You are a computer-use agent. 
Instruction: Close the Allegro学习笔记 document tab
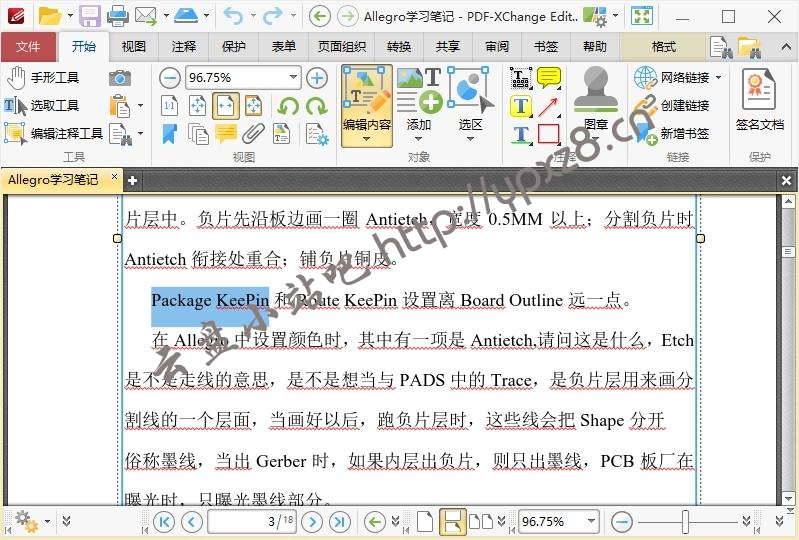coord(114,177)
